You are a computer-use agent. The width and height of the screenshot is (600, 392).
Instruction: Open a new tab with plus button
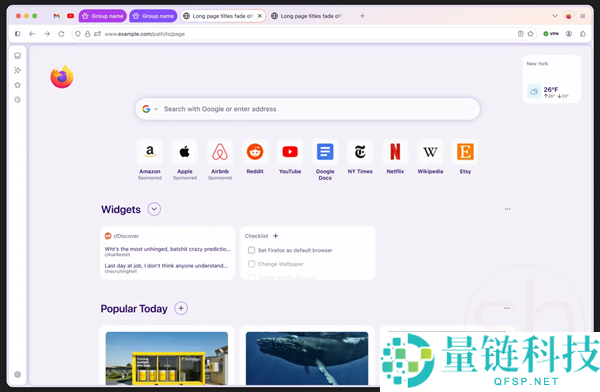pos(362,16)
